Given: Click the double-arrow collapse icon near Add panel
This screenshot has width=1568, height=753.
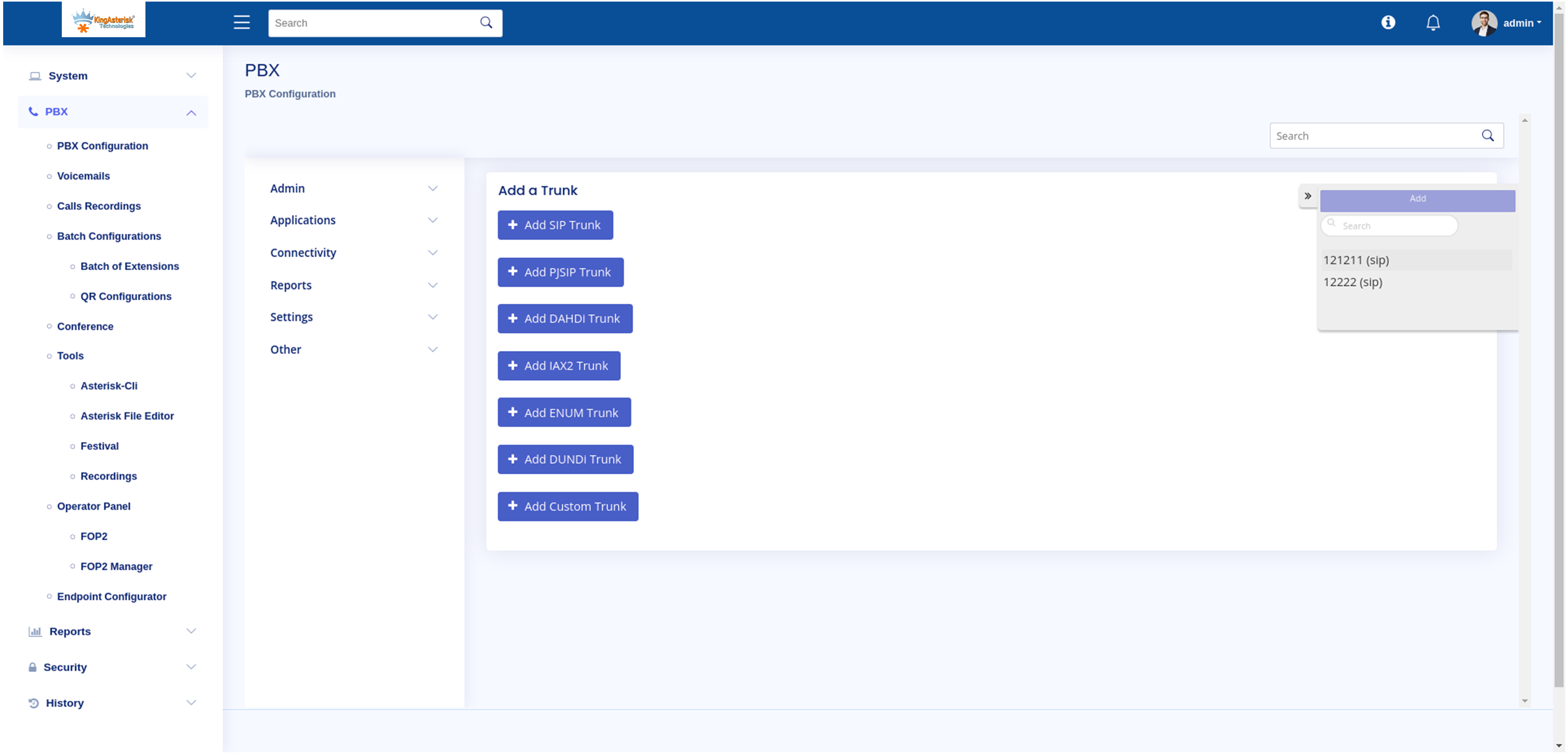Looking at the screenshot, I should (1307, 196).
